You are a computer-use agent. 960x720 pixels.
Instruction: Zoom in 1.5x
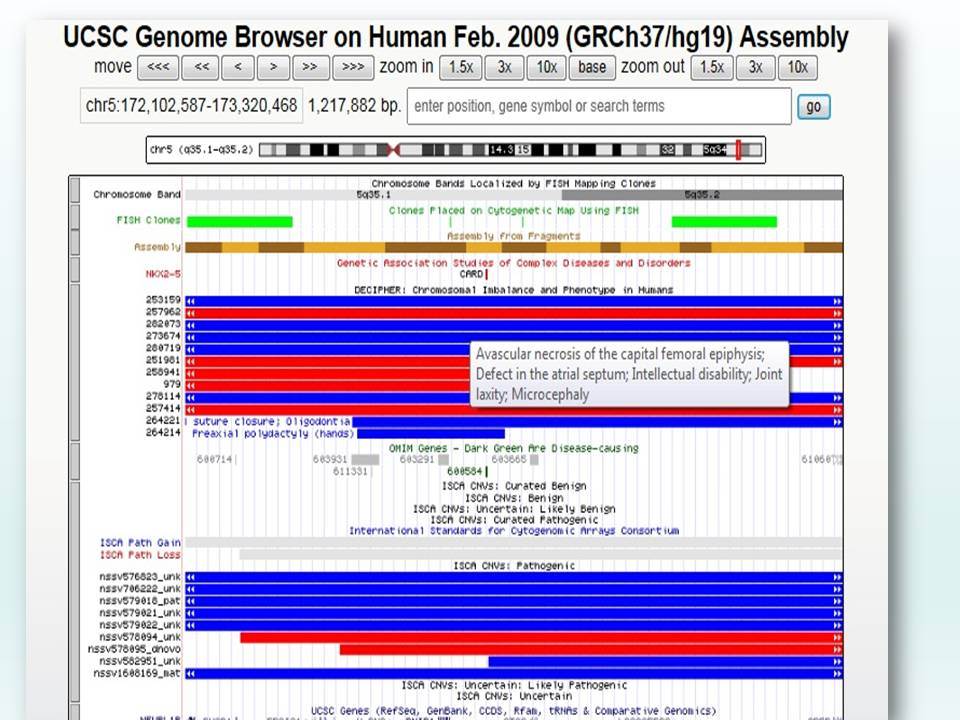tap(460, 67)
